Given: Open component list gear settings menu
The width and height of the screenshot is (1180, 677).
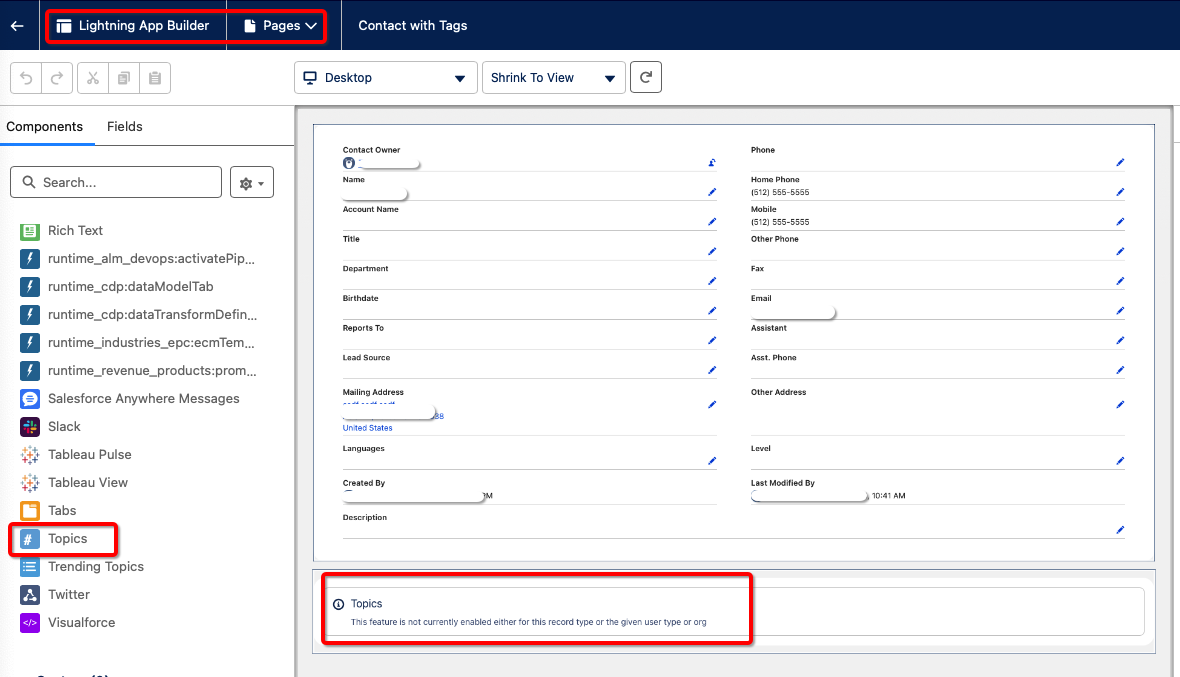Looking at the screenshot, I should (251, 183).
